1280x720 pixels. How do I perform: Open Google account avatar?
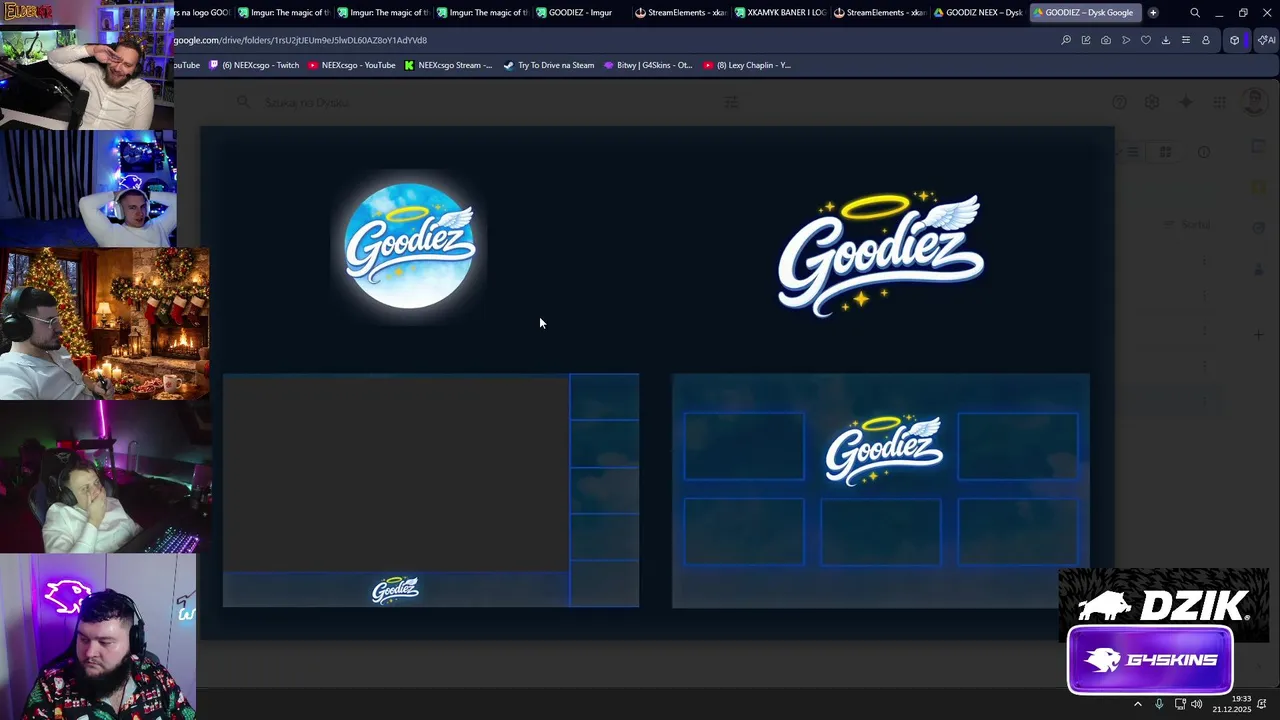(1254, 102)
